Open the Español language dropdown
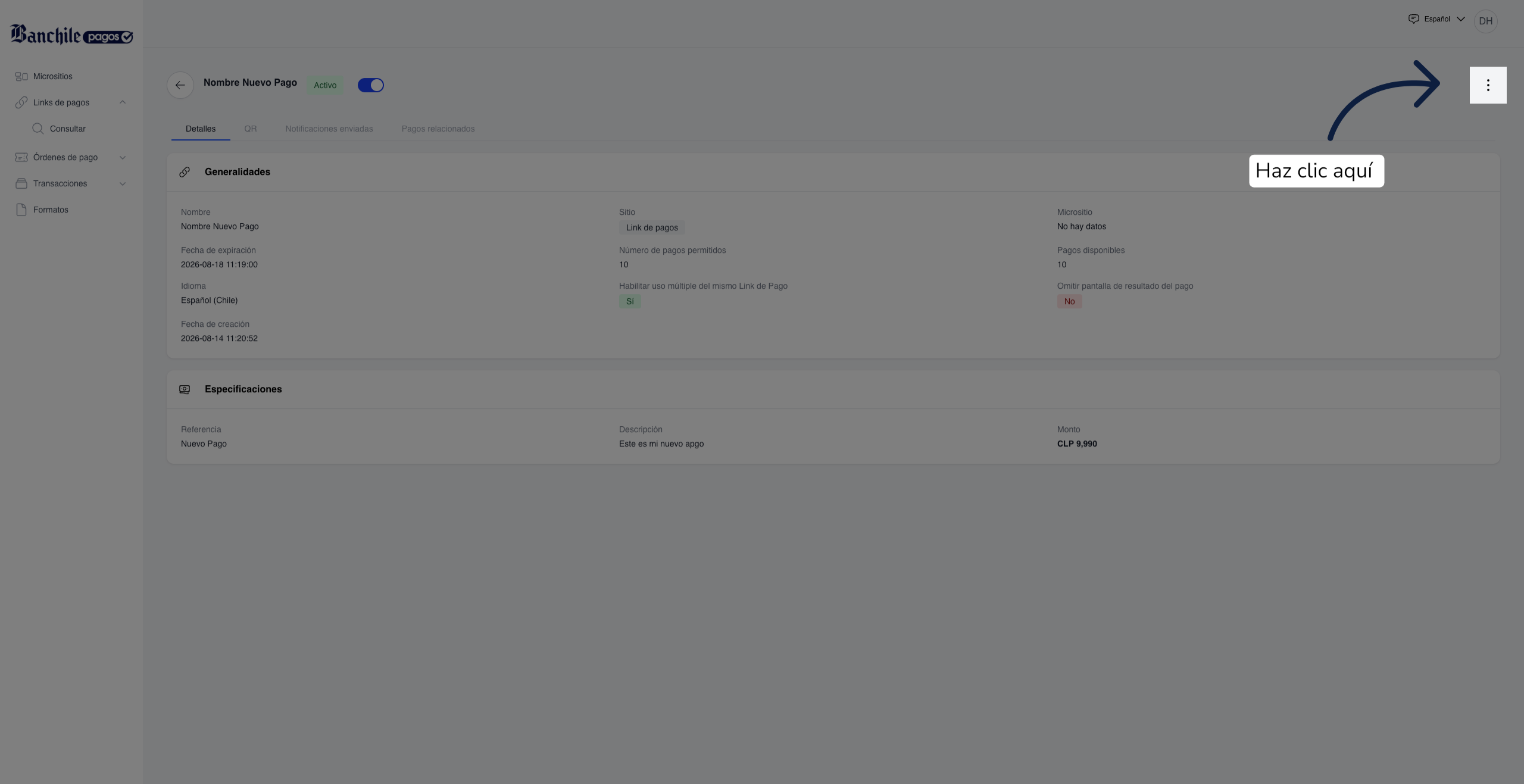1524x784 pixels. [x=1436, y=19]
